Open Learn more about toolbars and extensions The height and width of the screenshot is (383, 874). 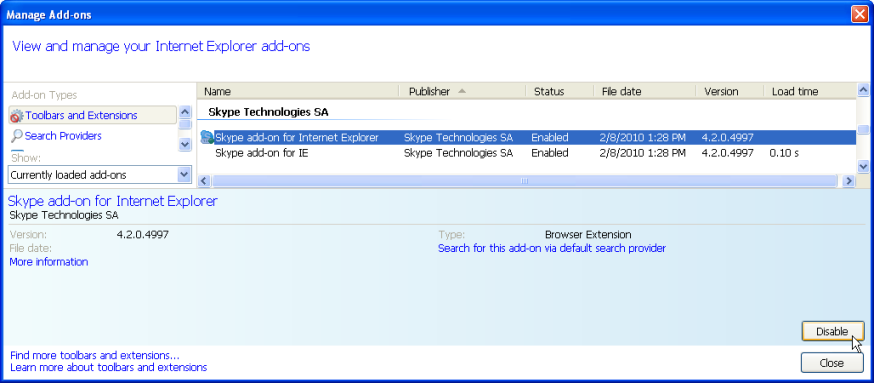click(x=109, y=367)
